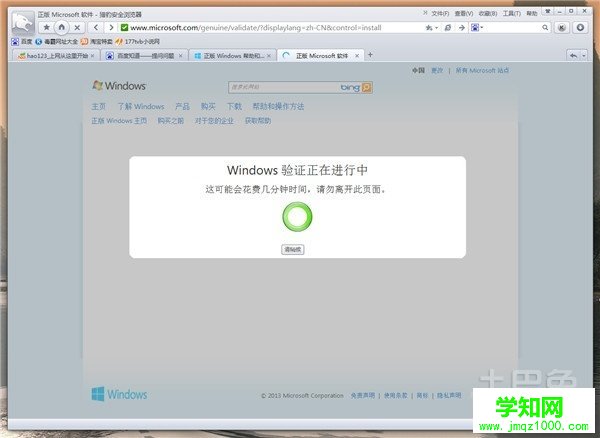Click the Windows logo at page top
600x438 pixels.
(119, 86)
